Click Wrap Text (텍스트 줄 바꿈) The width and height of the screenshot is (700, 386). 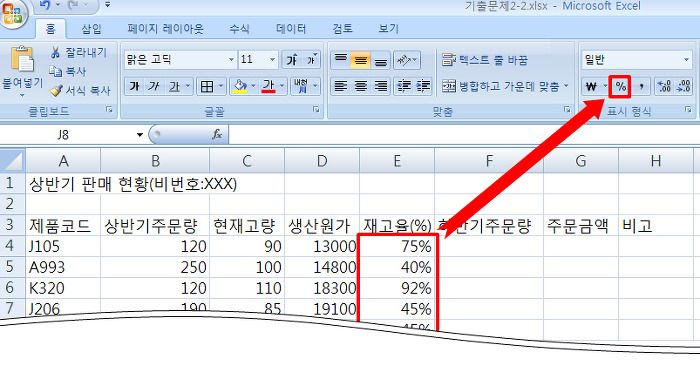coord(485,59)
